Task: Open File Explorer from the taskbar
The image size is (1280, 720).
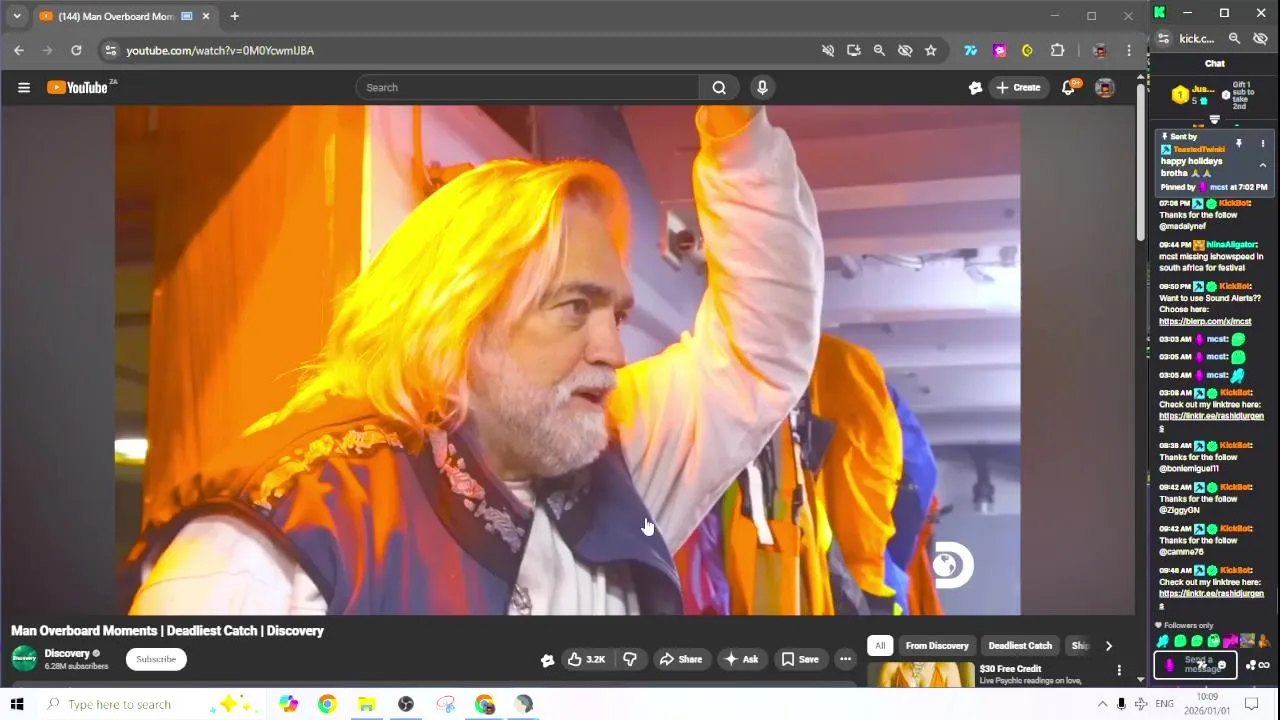Action: (366, 704)
